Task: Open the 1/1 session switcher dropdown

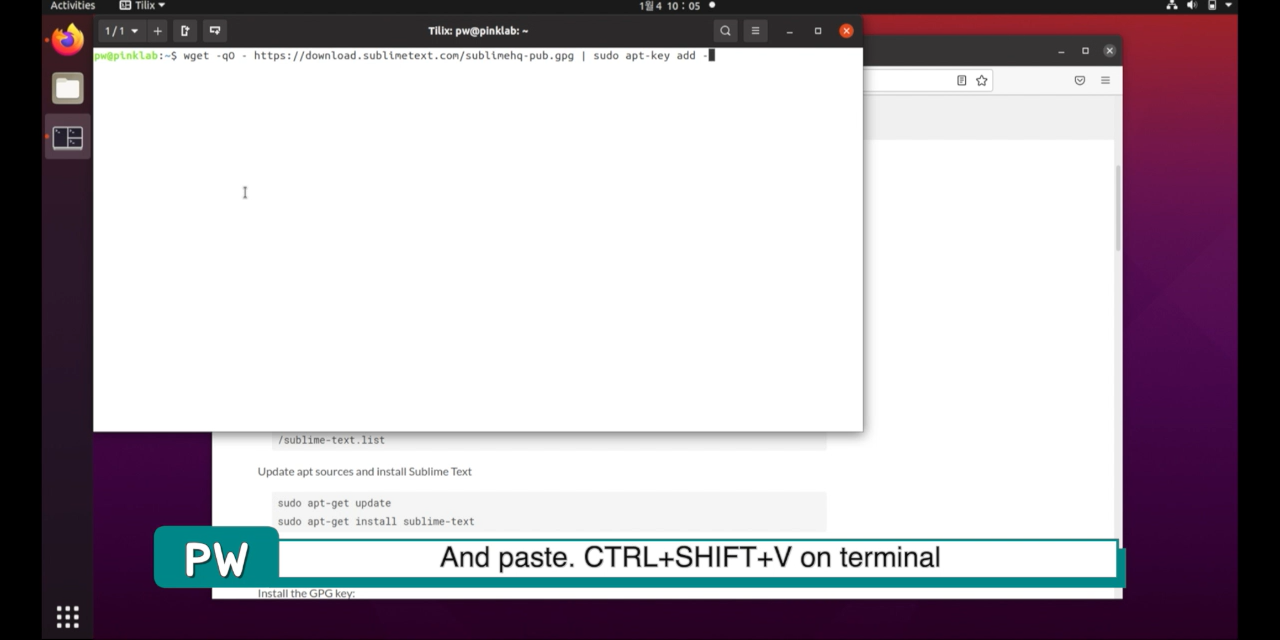Action: (122, 31)
